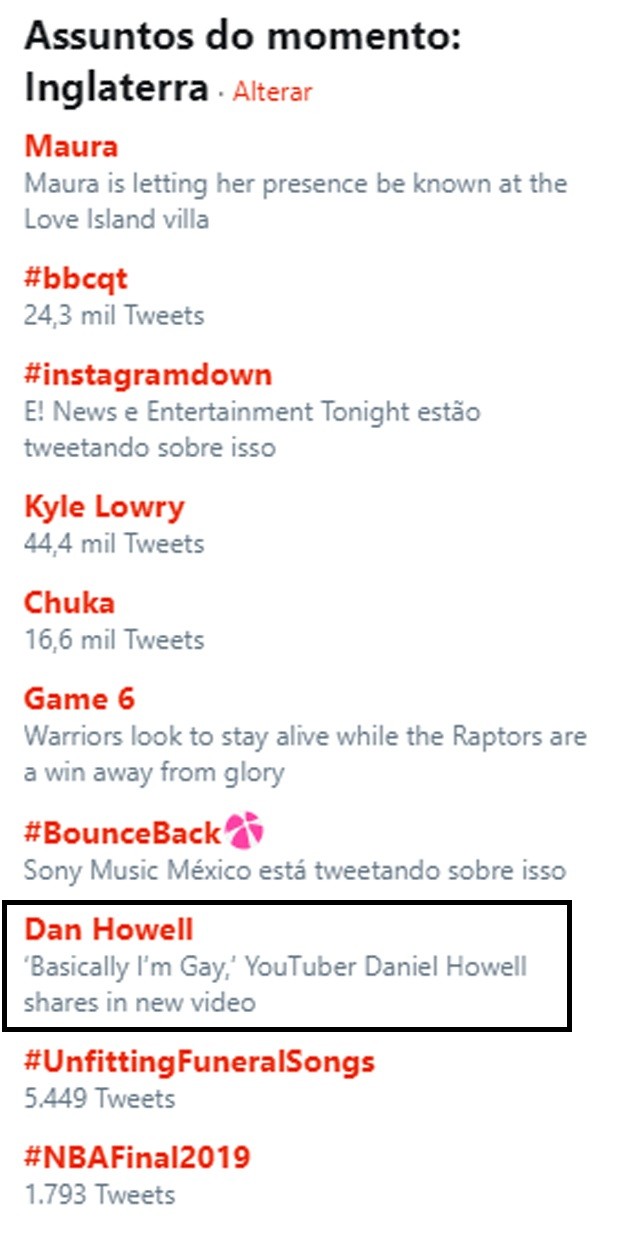Click the Assuntos do momento heading
Image resolution: width=620 pixels, height=1233 pixels.
pyautogui.click(x=242, y=37)
